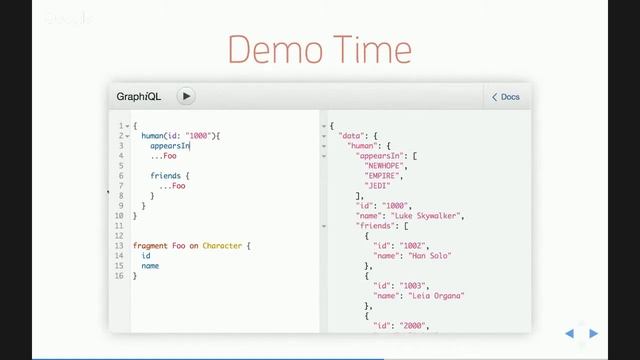Screen dimensions: 640x360
Task: Click ...Foo spread on line 4
Action: click(x=163, y=156)
